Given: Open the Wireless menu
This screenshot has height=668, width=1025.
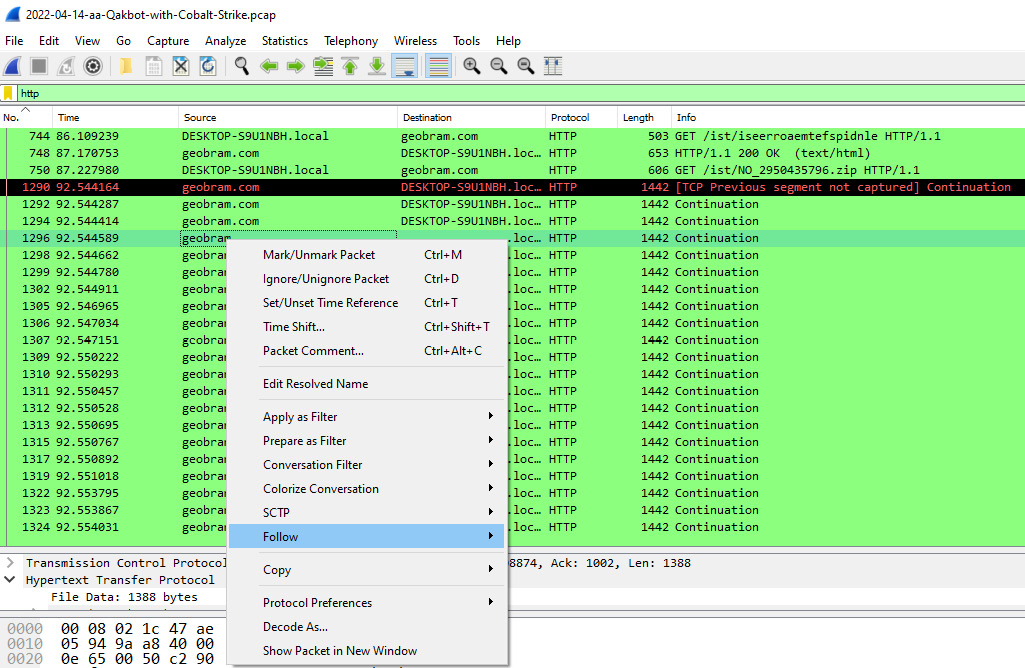Looking at the screenshot, I should 415,41.
